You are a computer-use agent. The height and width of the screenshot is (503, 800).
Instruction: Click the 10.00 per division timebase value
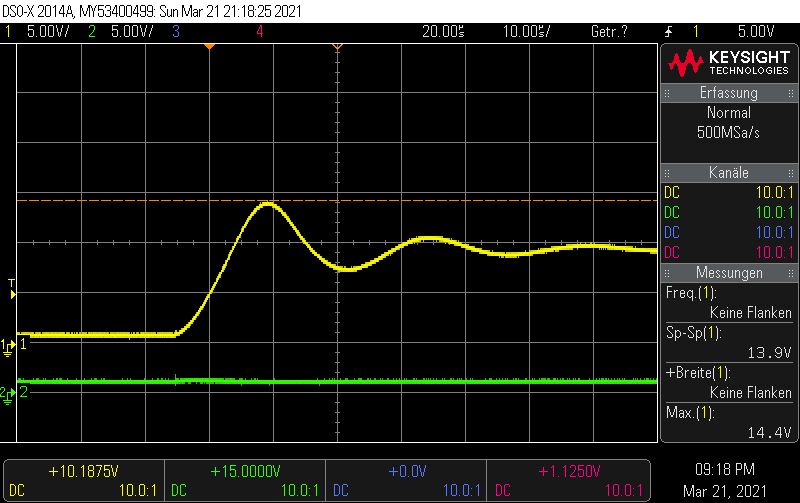point(527,32)
